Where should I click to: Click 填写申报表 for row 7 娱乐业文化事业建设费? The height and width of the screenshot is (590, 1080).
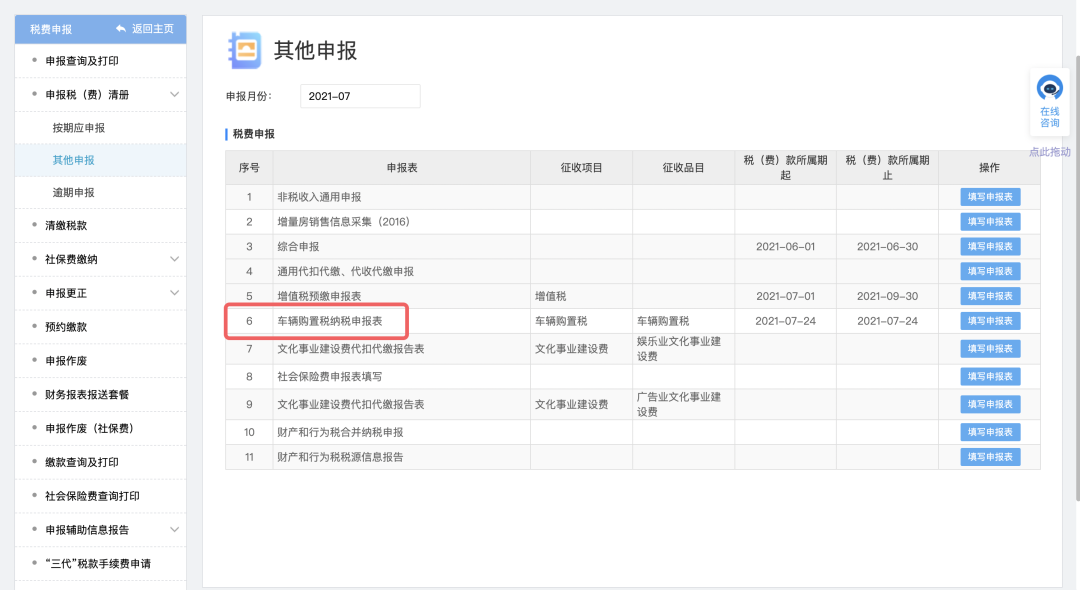990,348
